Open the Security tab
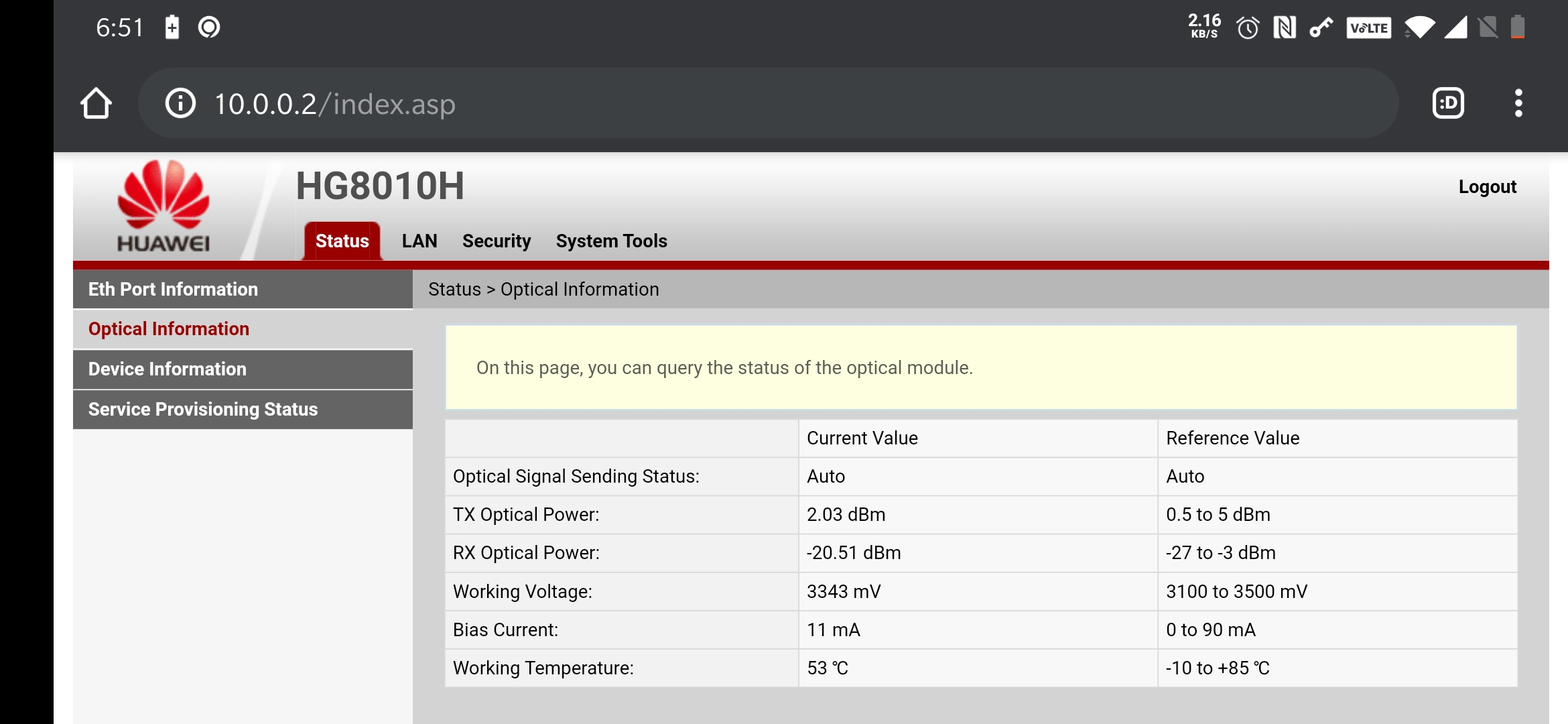 click(496, 241)
